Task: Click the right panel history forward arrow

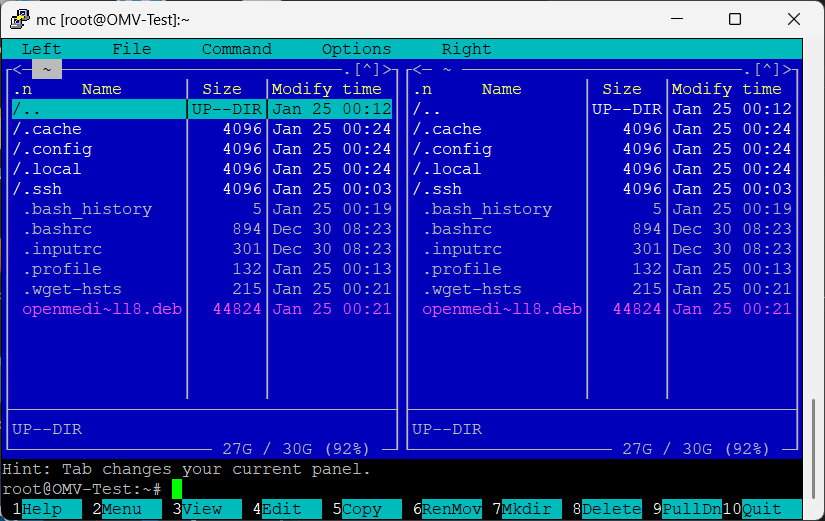Action: pos(787,69)
